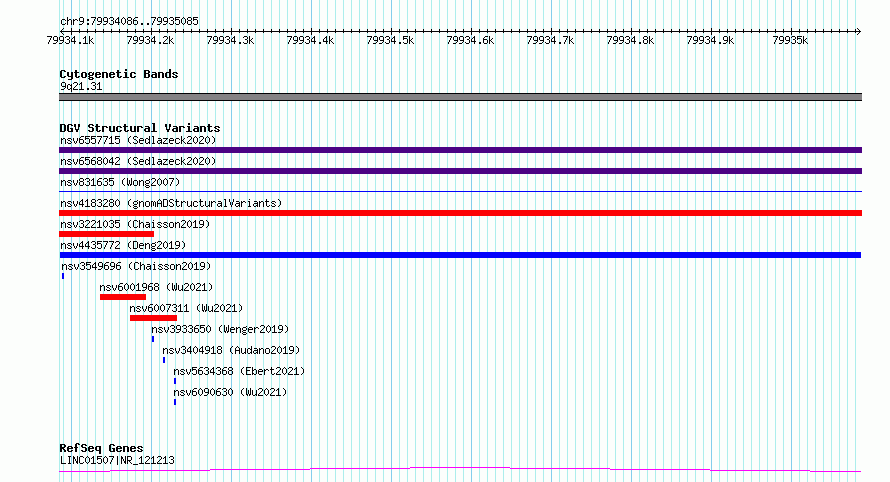The image size is (890, 482).
Task: Click the 79934.6k ruler label
Action: click(x=471, y=41)
